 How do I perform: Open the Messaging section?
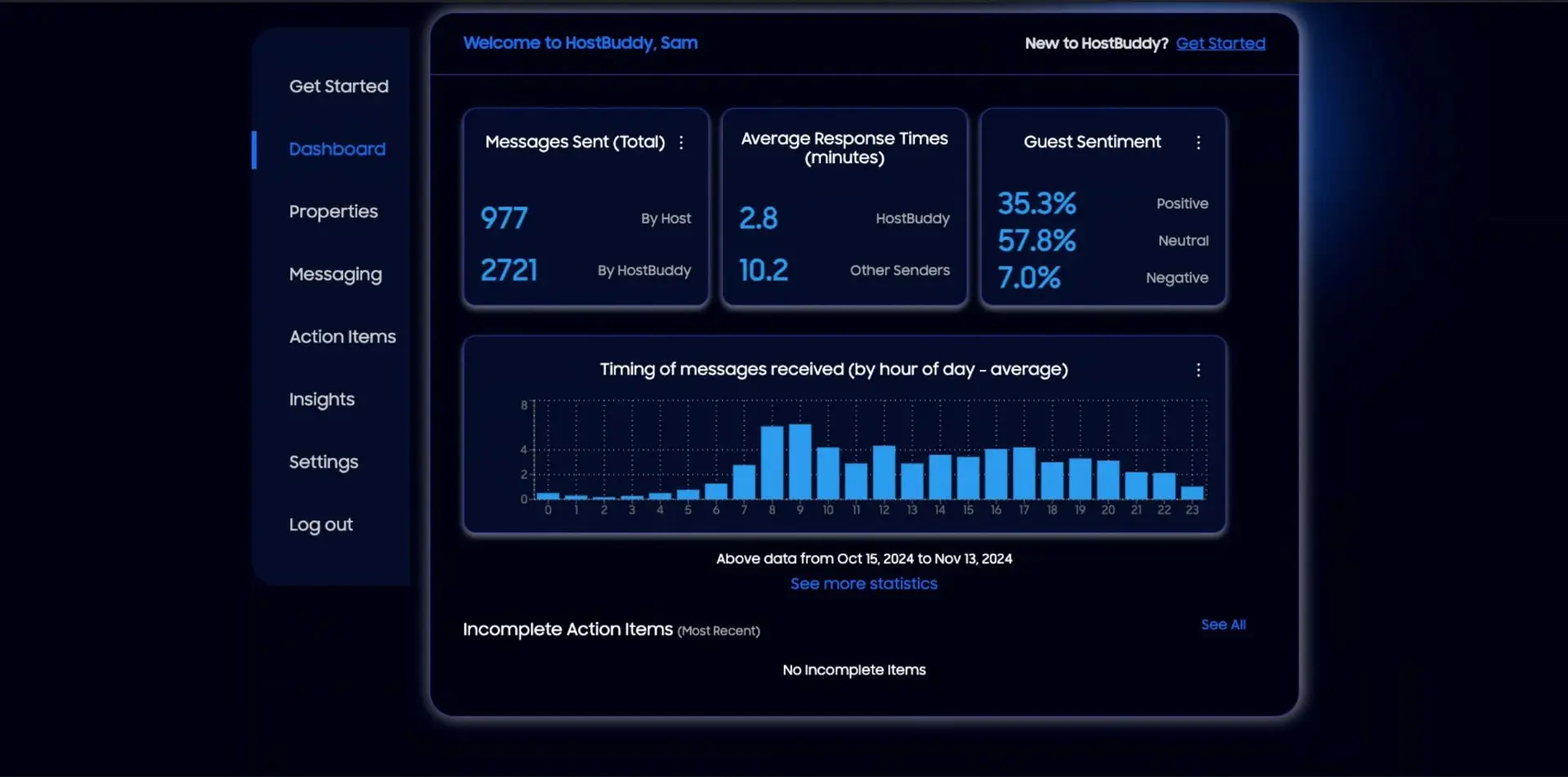(x=335, y=274)
